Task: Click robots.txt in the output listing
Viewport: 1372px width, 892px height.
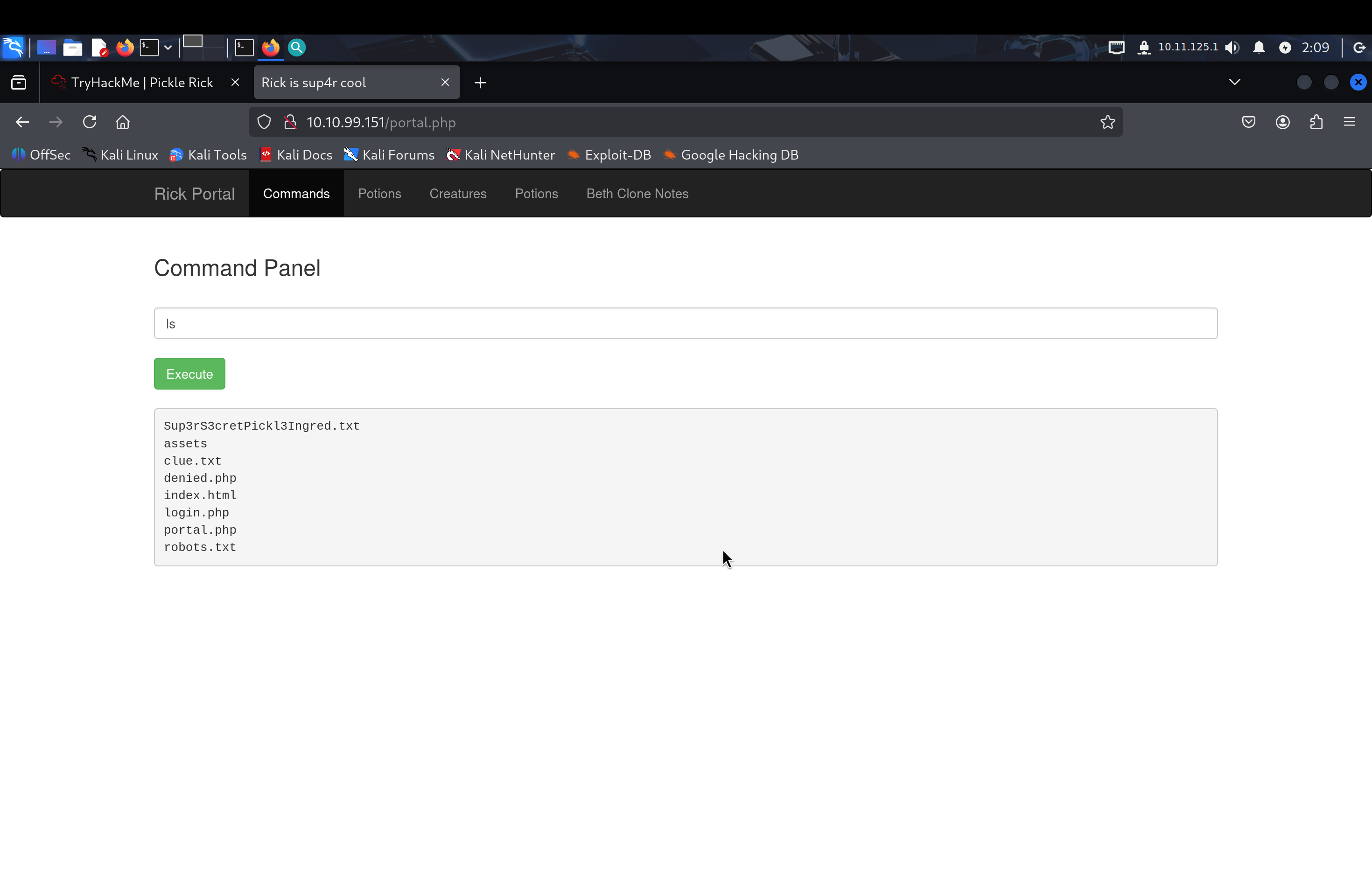Action: click(200, 547)
